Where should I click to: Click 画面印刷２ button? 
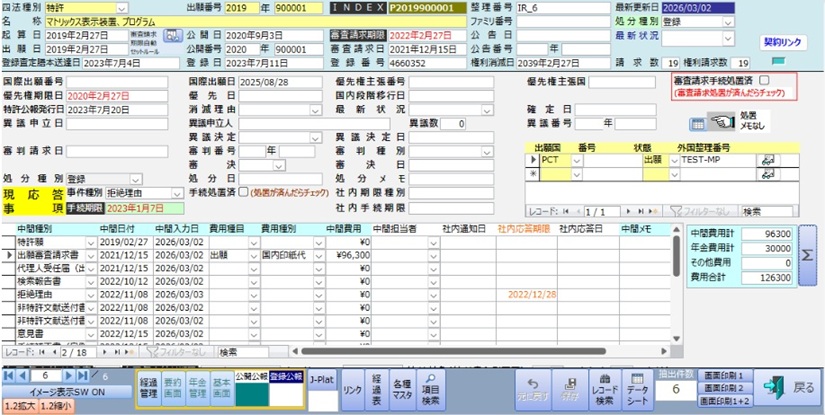pyautogui.click(x=725, y=389)
